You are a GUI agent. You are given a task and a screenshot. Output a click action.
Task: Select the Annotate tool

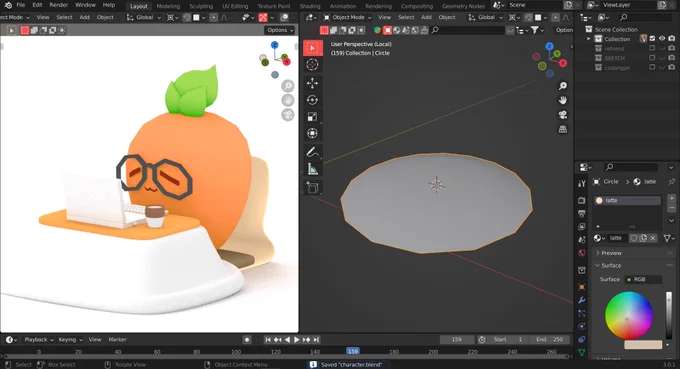click(312, 152)
